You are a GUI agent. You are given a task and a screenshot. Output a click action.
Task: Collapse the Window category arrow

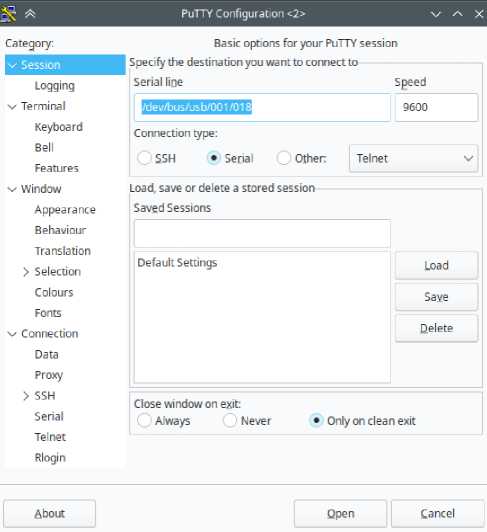click(x=12, y=189)
